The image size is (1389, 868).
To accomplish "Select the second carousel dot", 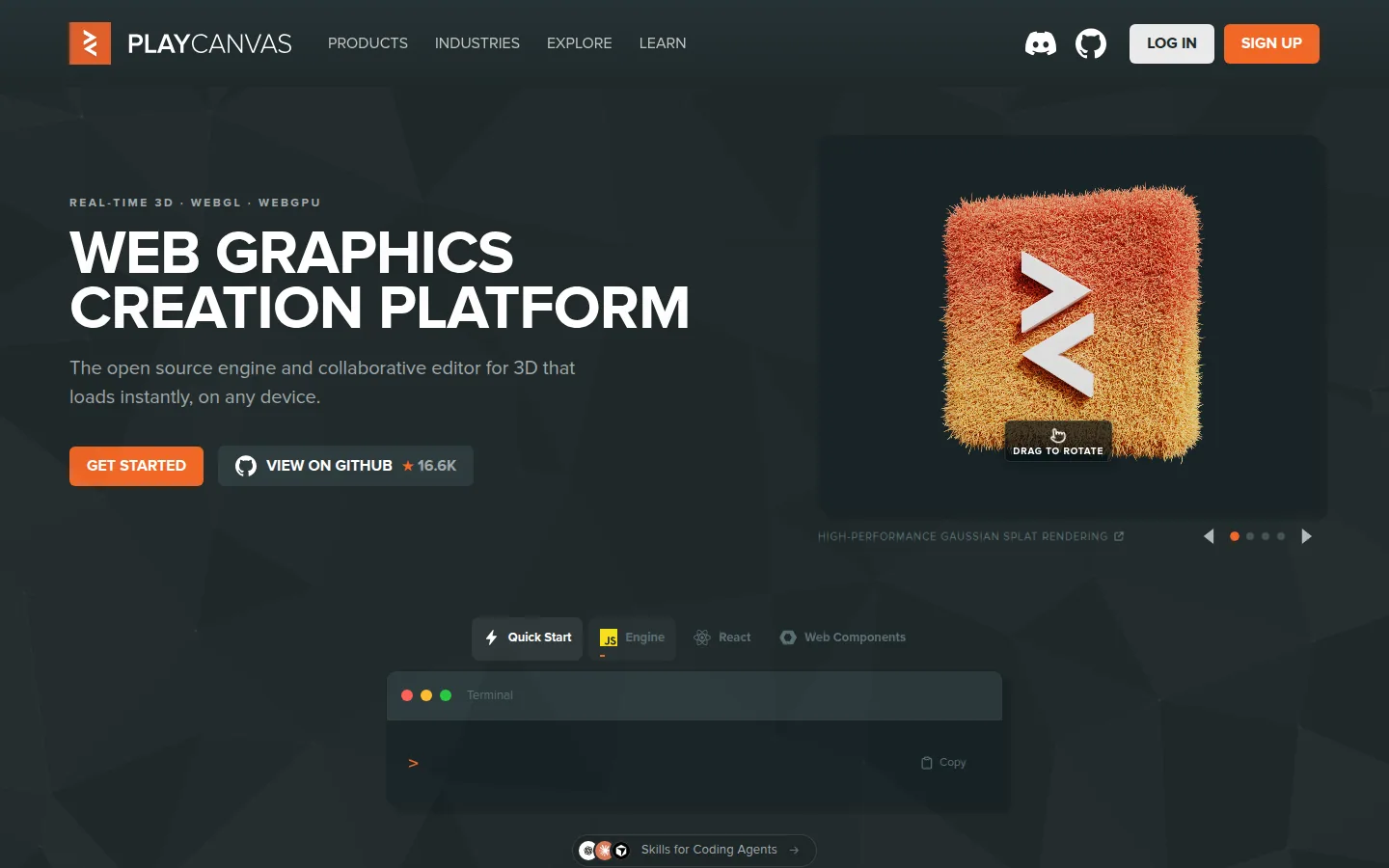I will point(1250,536).
